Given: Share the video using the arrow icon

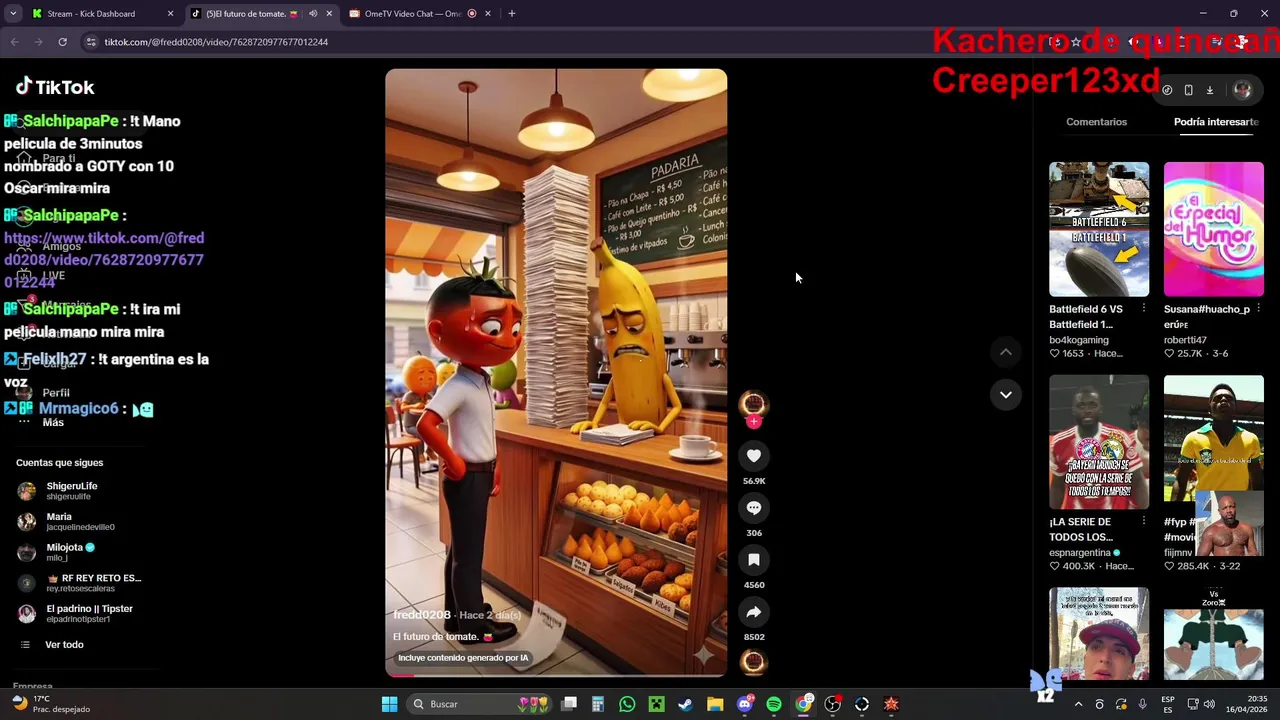Looking at the screenshot, I should [754, 612].
